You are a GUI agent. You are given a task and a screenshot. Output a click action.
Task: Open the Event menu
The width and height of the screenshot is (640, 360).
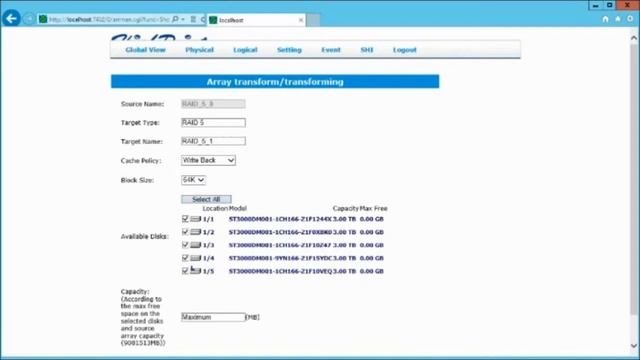point(331,50)
